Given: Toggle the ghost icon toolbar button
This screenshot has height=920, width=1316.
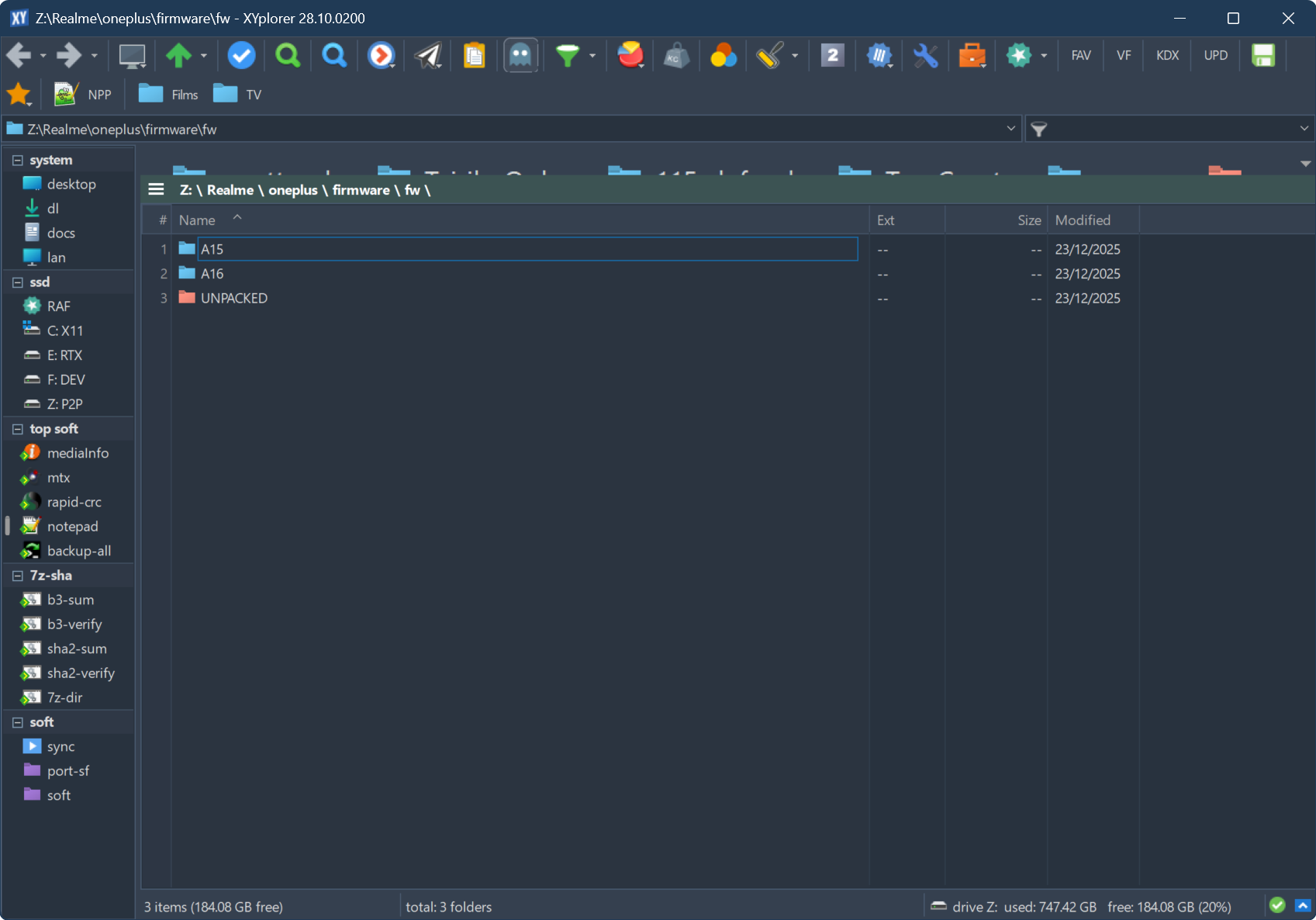Looking at the screenshot, I should tap(520, 56).
